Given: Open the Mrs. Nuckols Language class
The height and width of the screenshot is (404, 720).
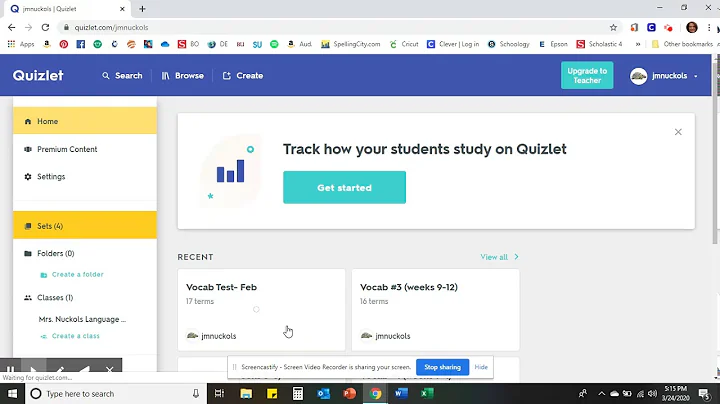Looking at the screenshot, I should pyautogui.click(x=82, y=319).
